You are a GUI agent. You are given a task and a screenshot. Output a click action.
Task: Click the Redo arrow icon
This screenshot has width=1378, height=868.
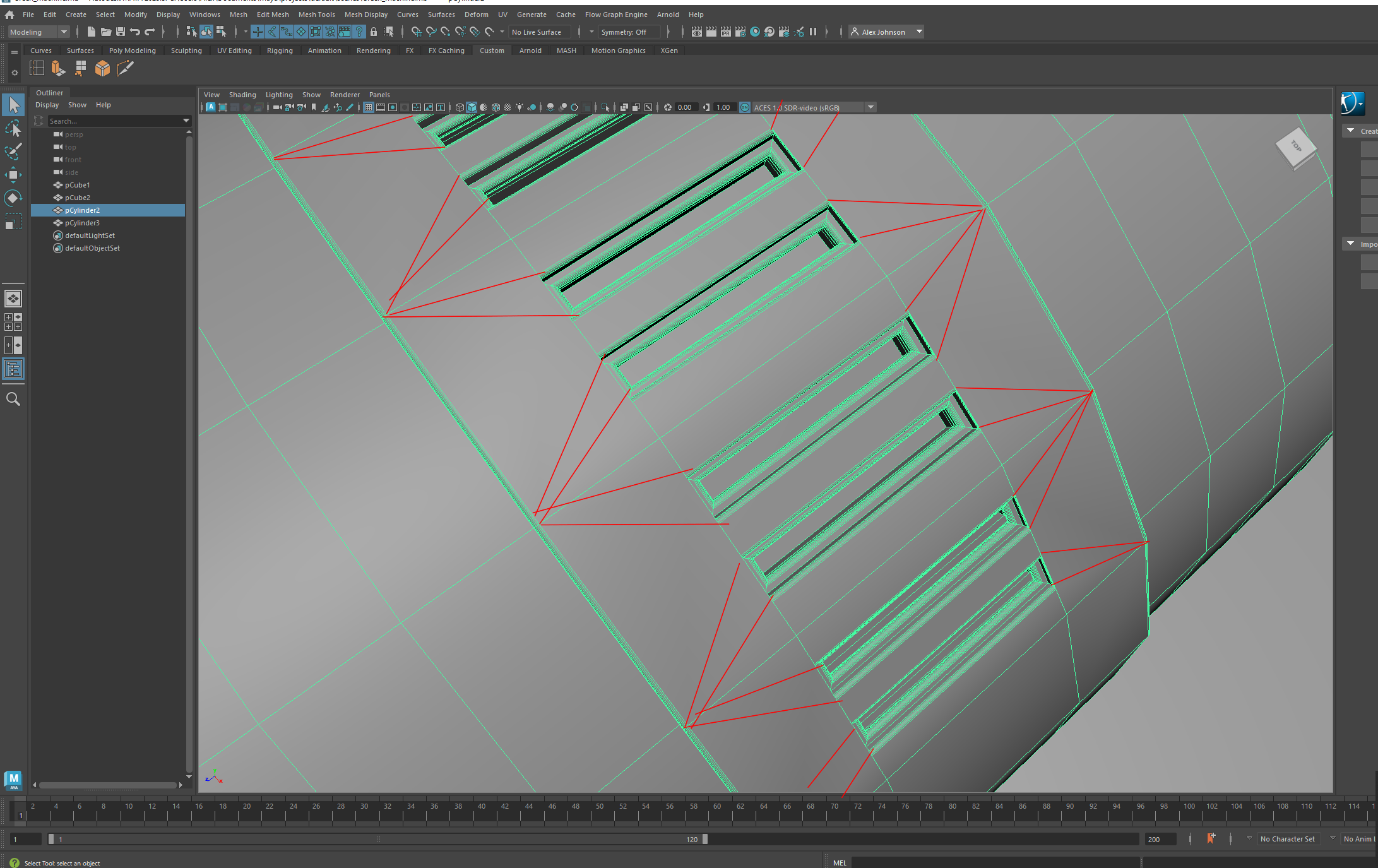(150, 32)
